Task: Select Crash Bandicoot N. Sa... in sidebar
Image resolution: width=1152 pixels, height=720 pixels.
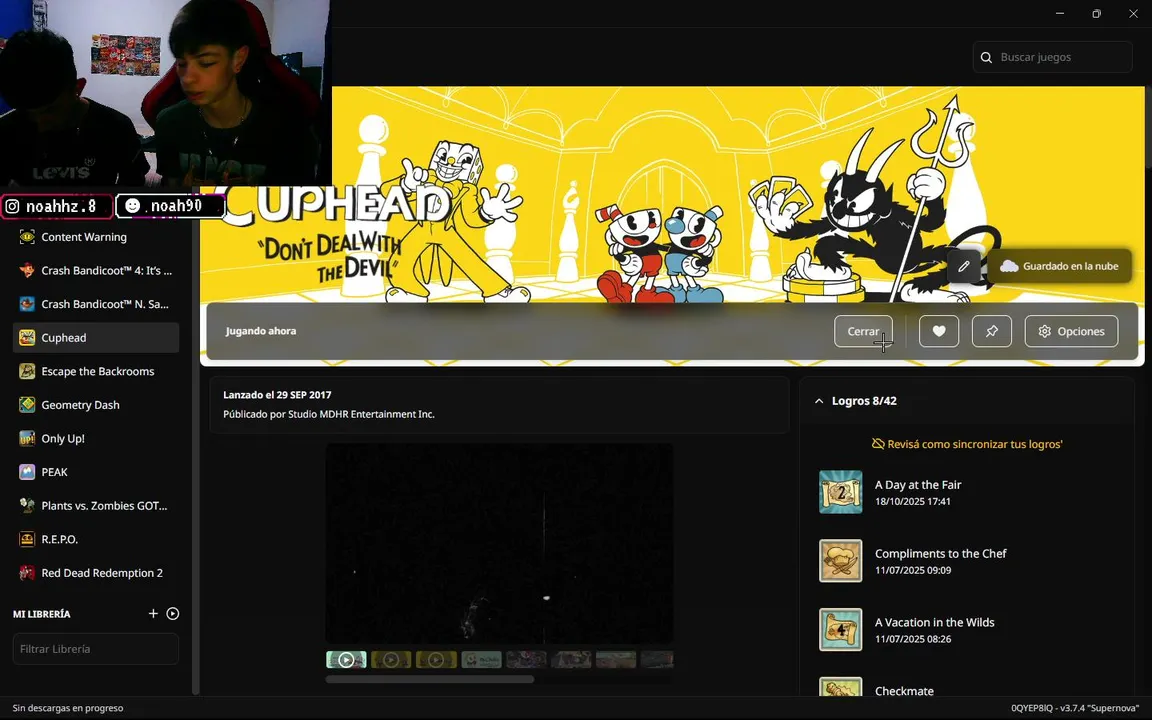Action: point(96,304)
